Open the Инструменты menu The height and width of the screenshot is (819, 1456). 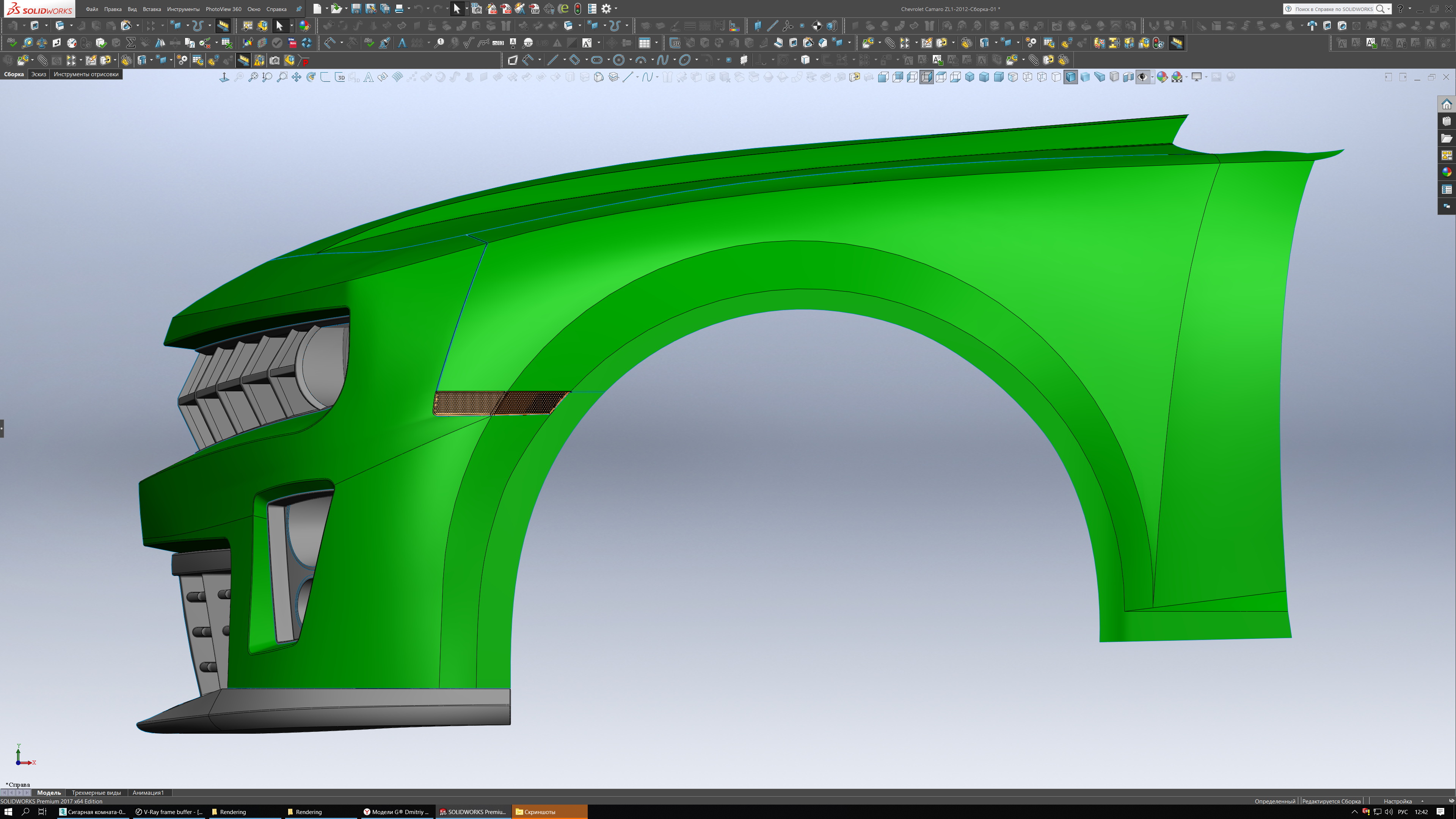(x=183, y=9)
